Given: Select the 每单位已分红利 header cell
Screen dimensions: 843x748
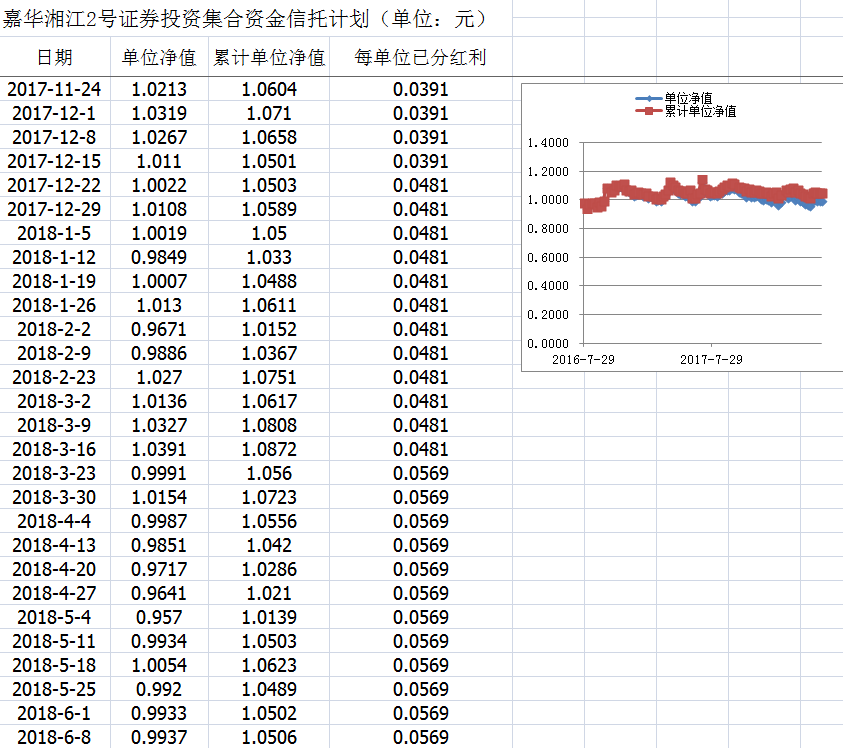Looking at the screenshot, I should [420, 58].
